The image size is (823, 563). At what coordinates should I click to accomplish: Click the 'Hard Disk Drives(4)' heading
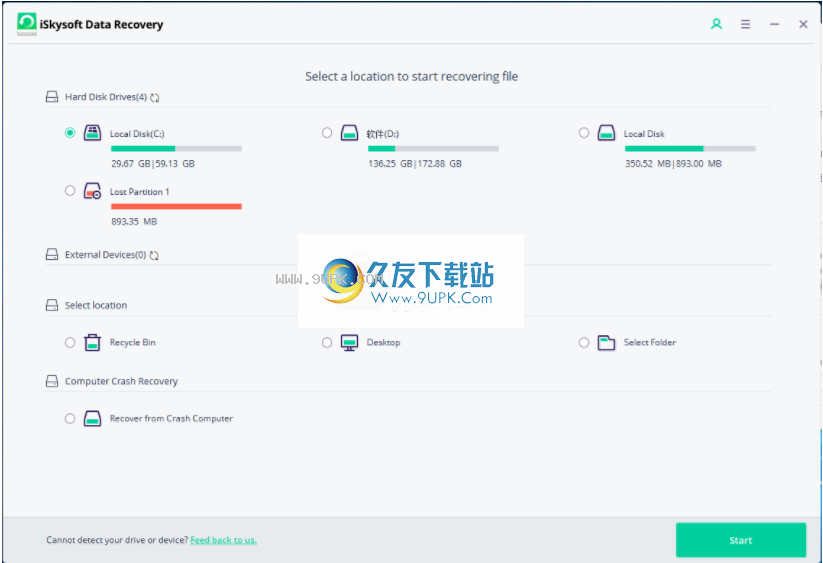(x=106, y=97)
